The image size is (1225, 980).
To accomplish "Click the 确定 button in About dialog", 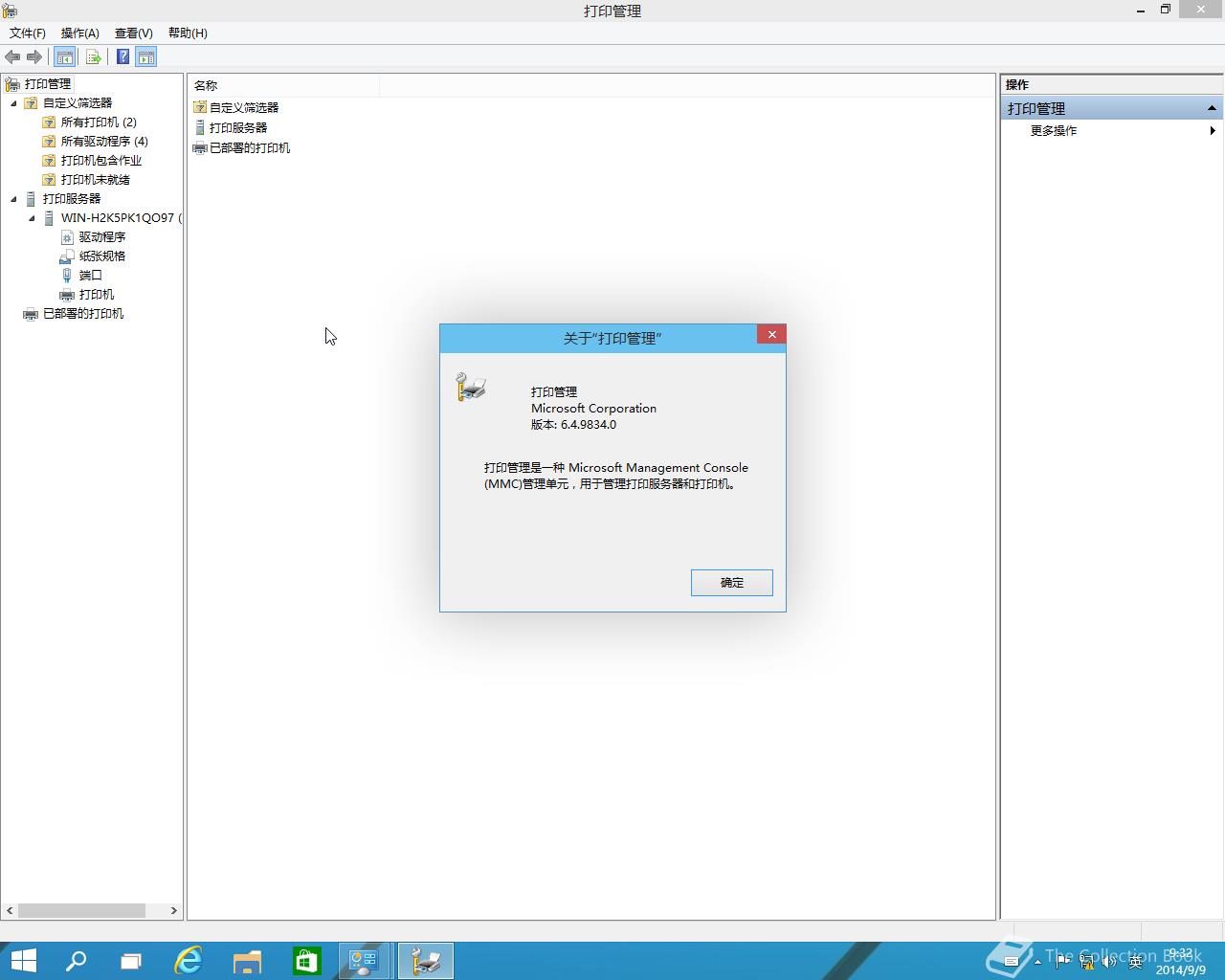I will click(732, 583).
